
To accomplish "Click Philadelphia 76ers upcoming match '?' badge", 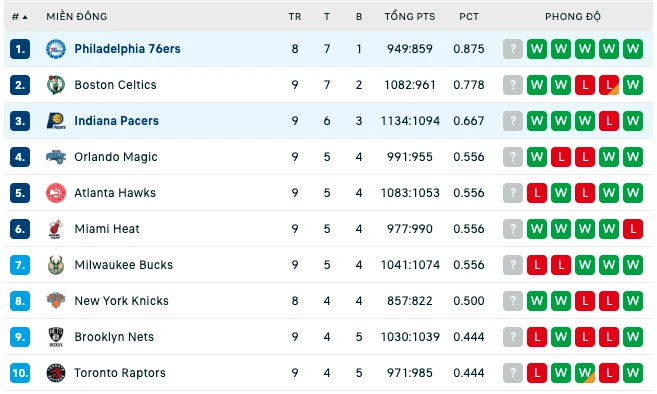I will pyautogui.click(x=513, y=49).
